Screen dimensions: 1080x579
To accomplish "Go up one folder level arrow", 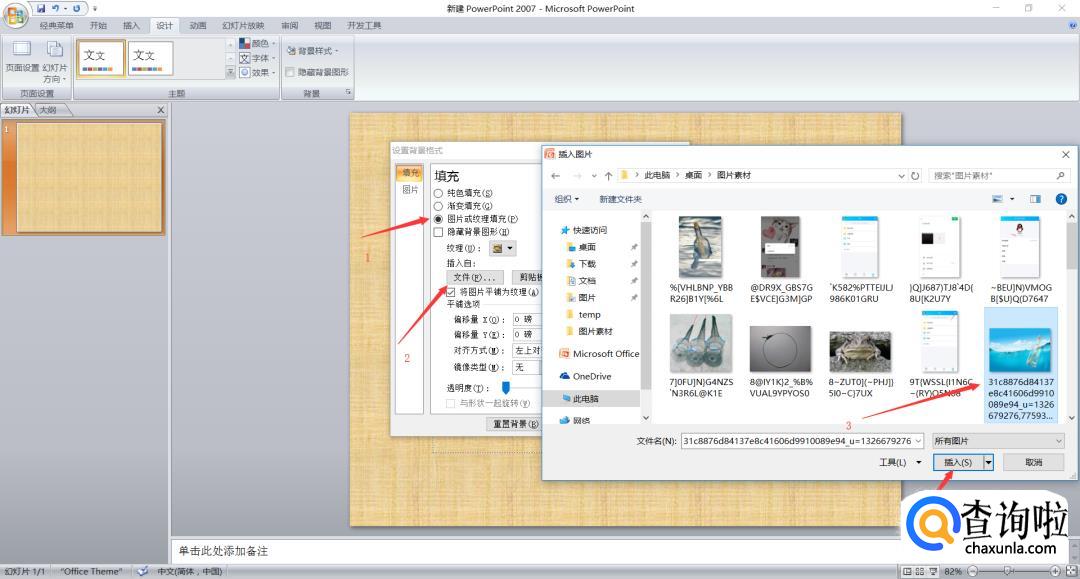I will (608, 176).
